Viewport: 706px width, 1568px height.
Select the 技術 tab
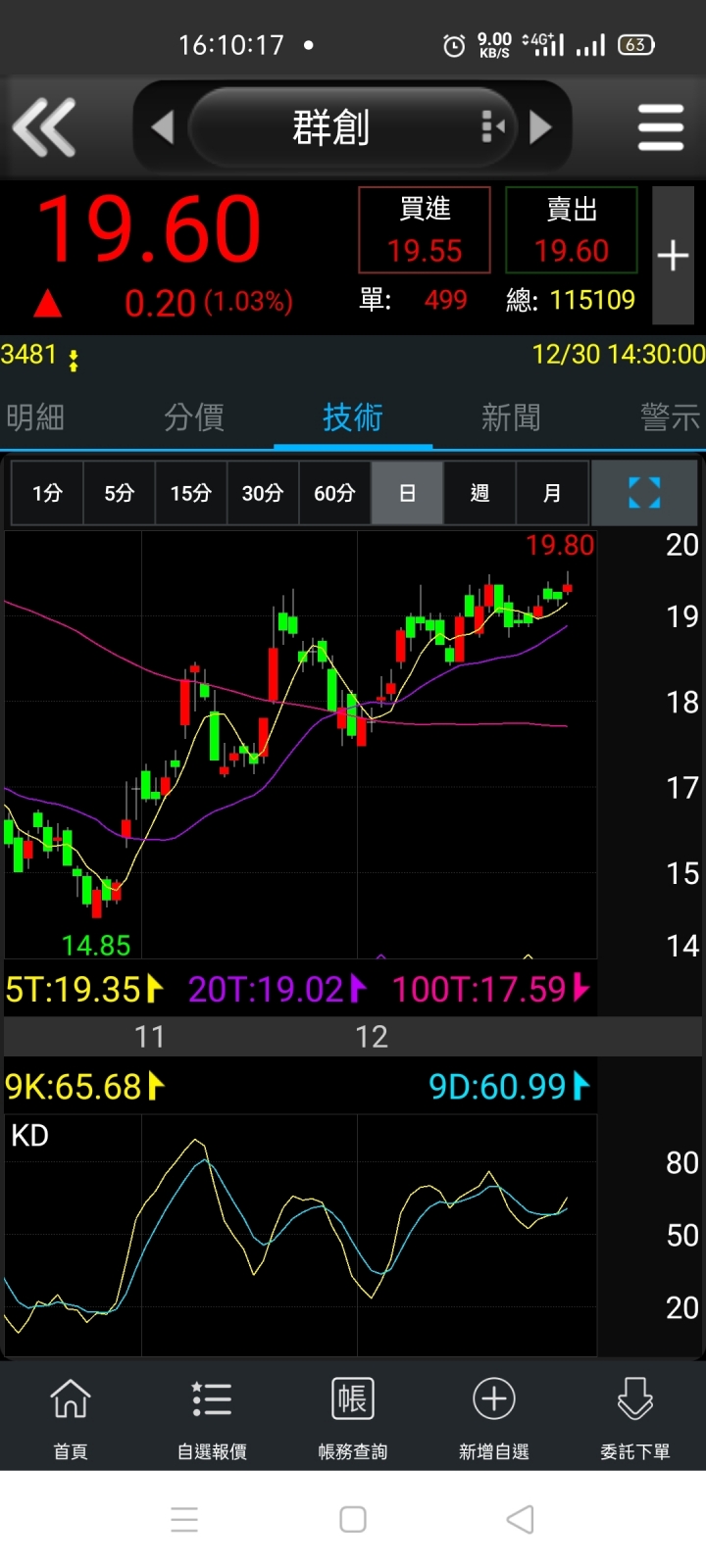[353, 417]
